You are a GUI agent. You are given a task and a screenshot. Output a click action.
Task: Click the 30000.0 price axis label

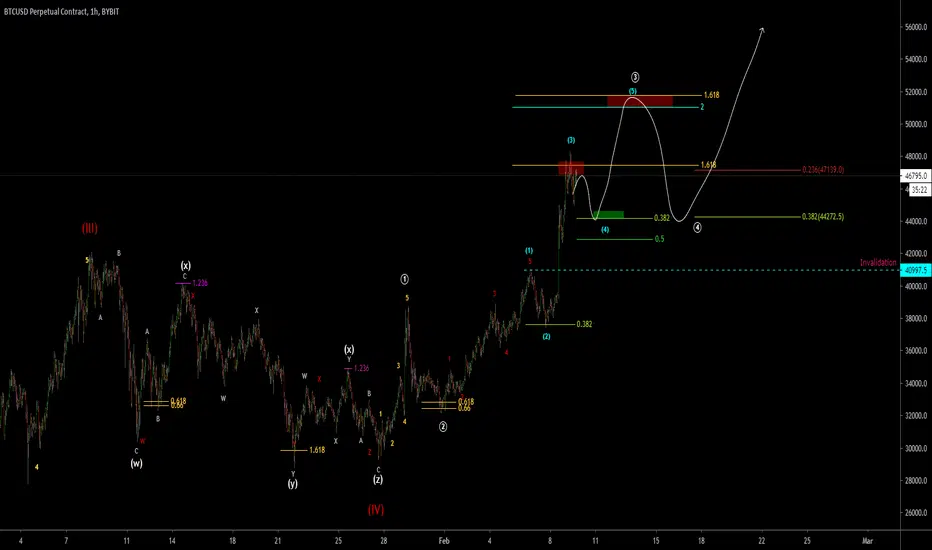[x=916, y=448]
